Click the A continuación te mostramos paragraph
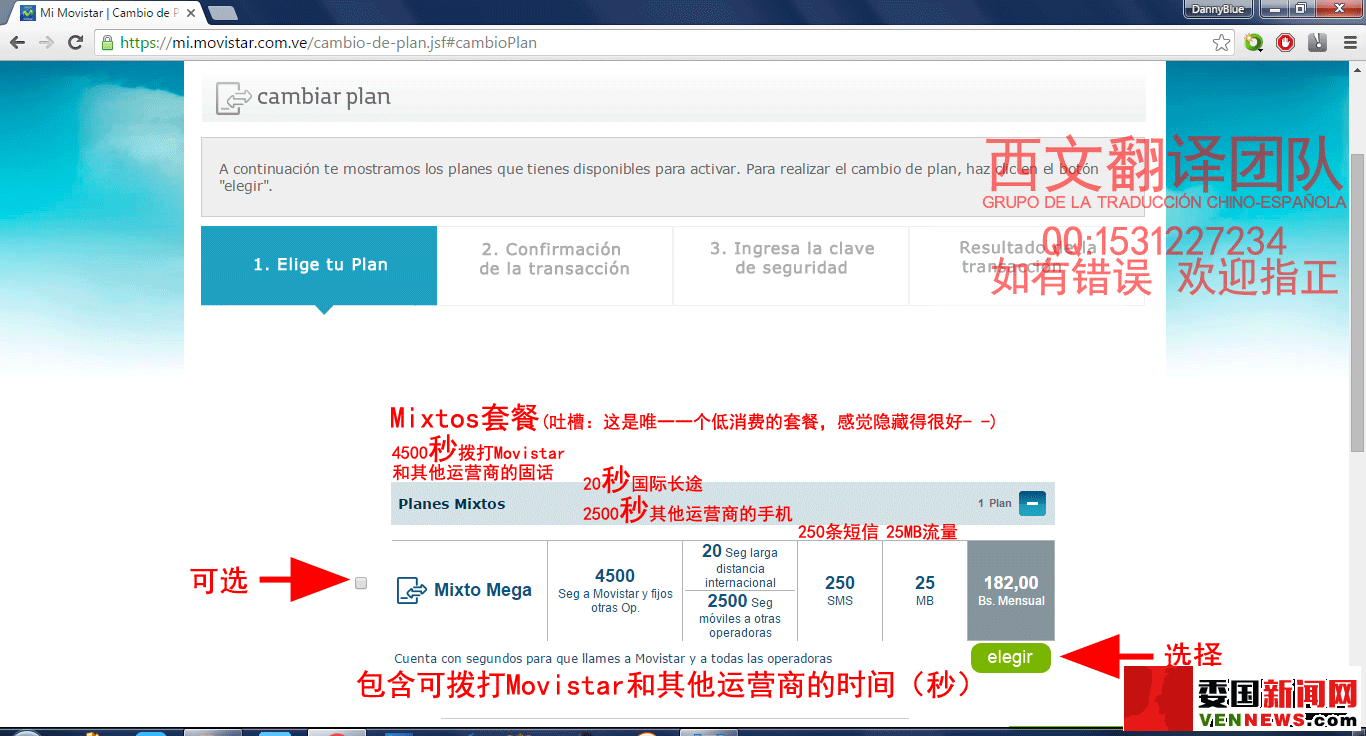The image size is (1366, 736). click(x=659, y=177)
